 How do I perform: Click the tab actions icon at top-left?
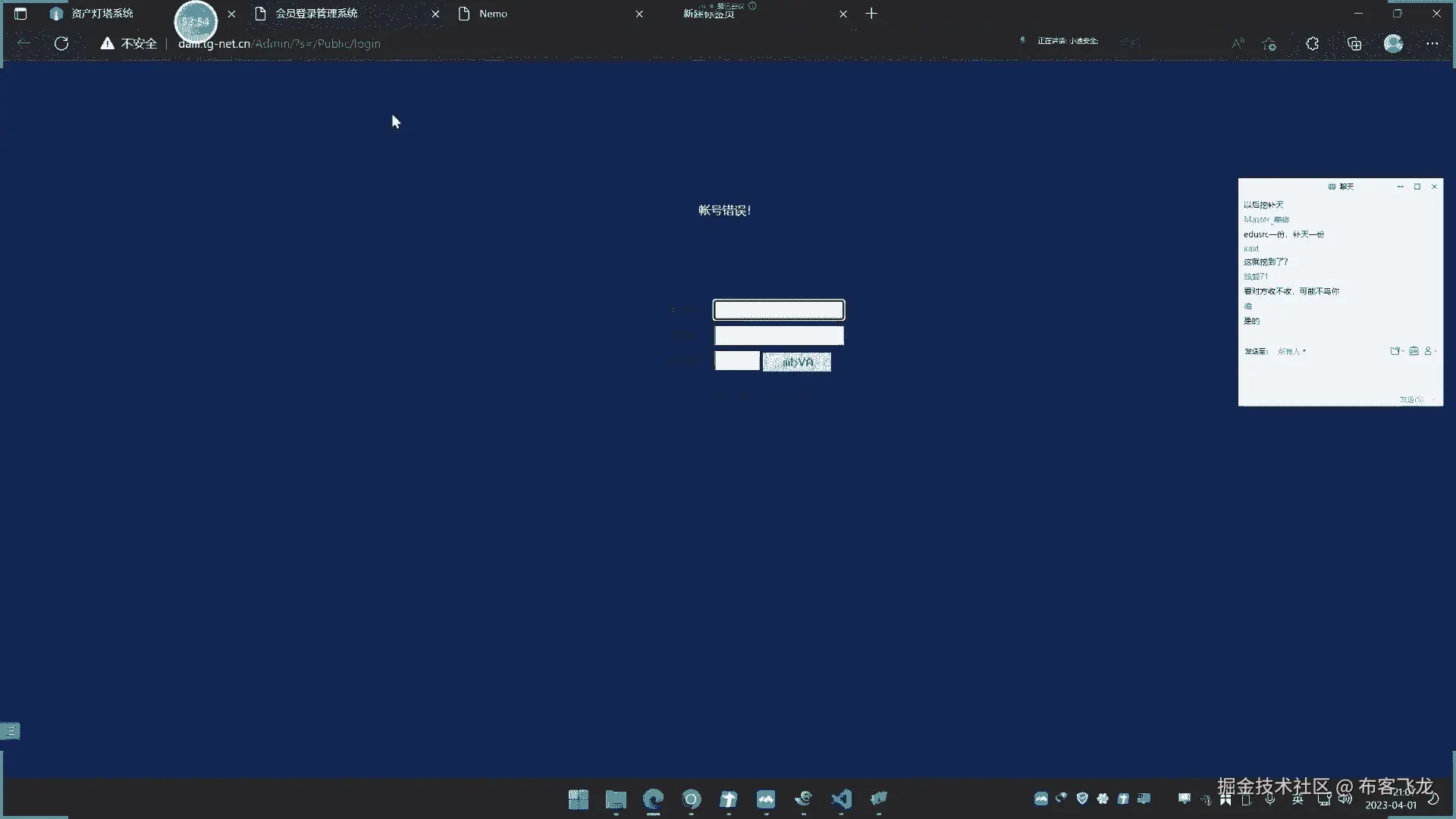(x=20, y=14)
